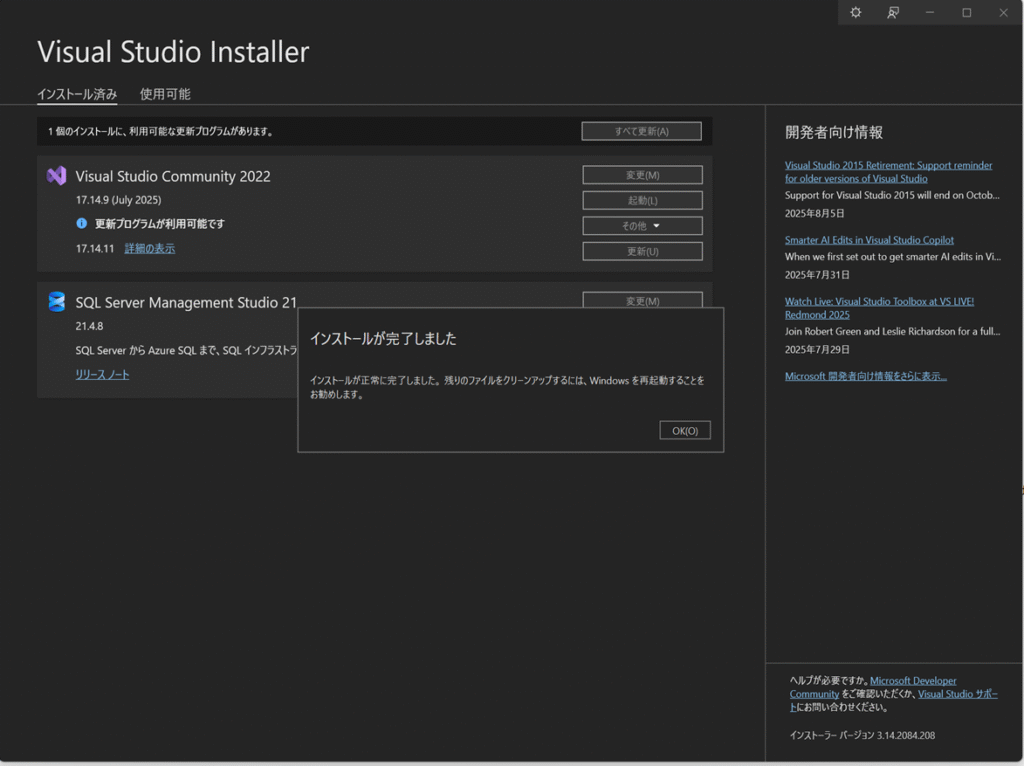
Task: Expand the その他 dropdown
Action: tap(643, 226)
